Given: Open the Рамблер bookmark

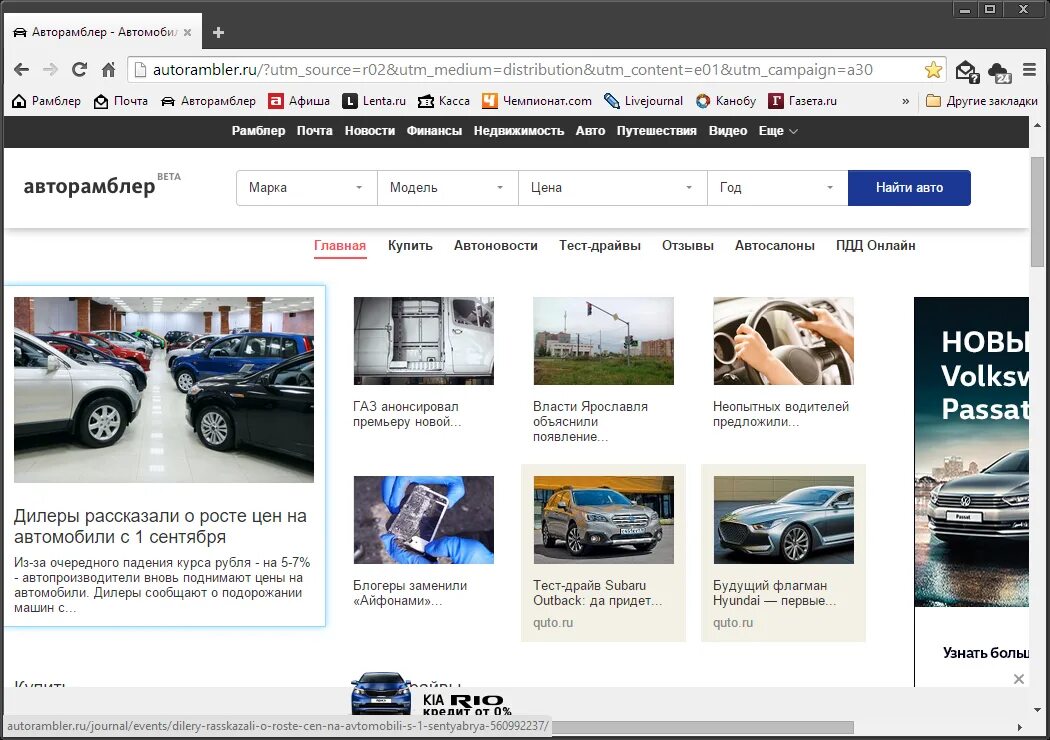Looking at the screenshot, I should [46, 101].
